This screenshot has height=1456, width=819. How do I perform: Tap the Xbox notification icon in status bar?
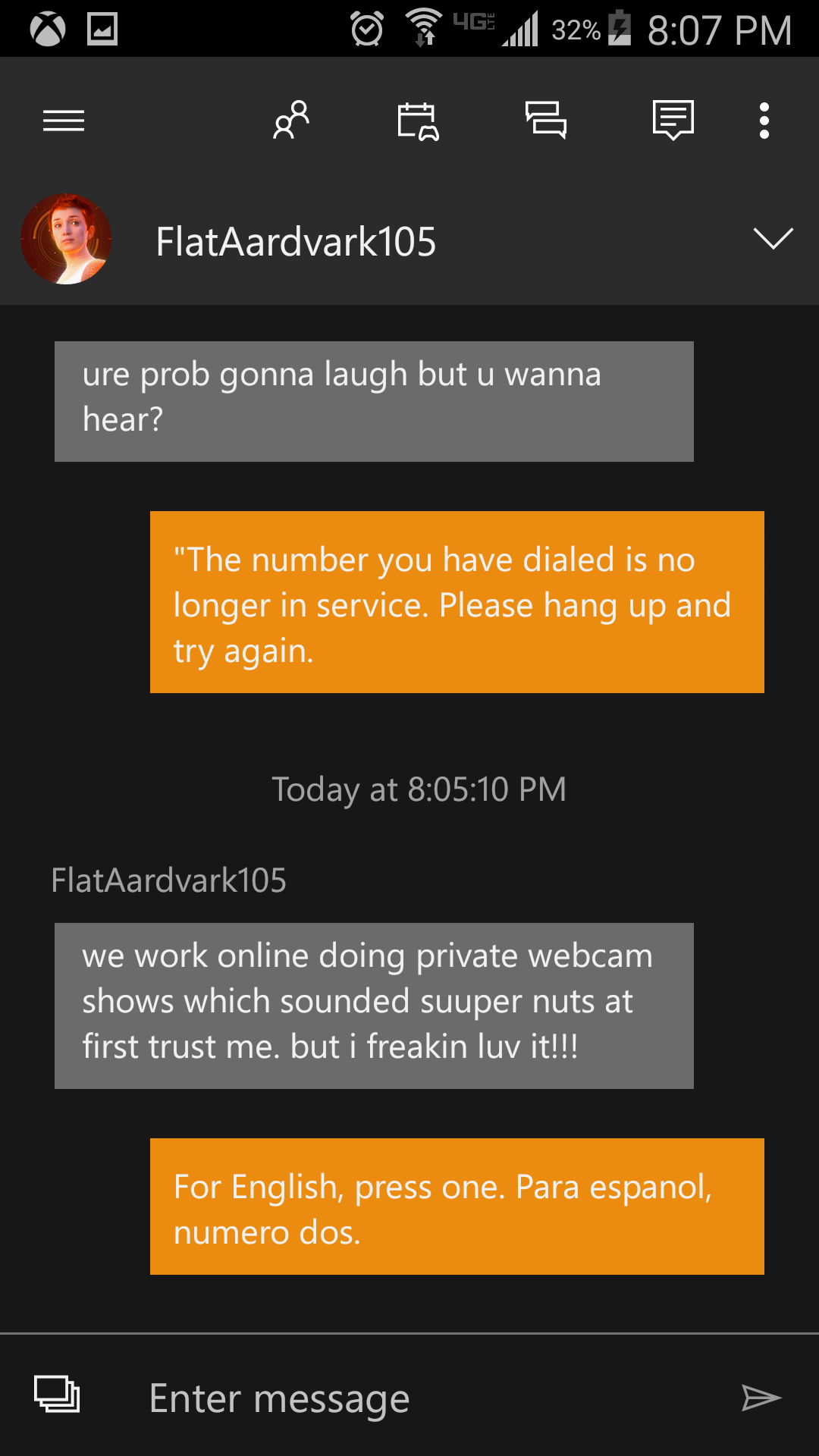click(x=47, y=30)
